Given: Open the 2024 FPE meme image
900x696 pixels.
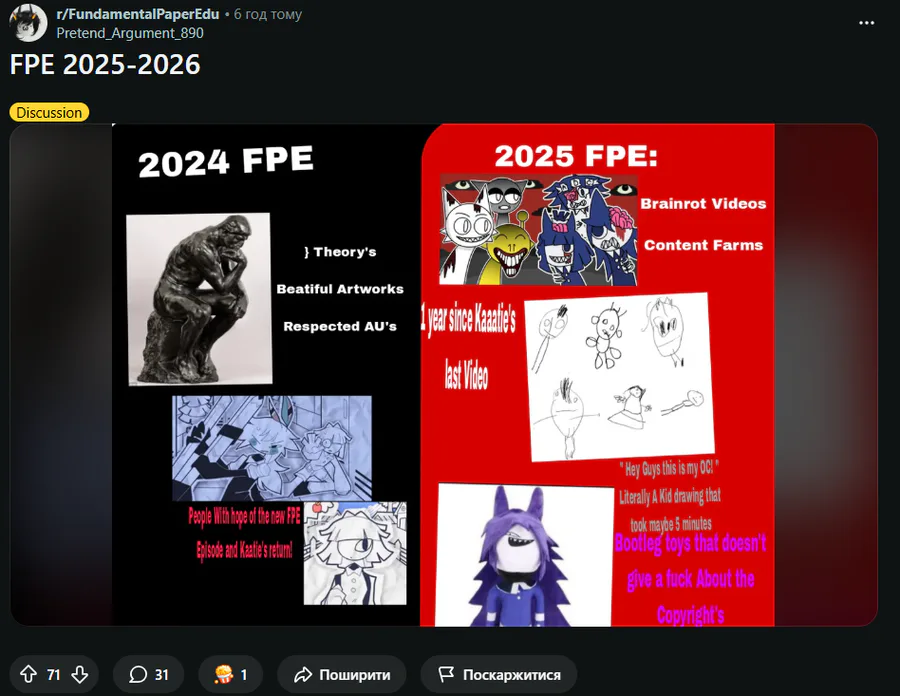Looking at the screenshot, I should coord(443,375).
